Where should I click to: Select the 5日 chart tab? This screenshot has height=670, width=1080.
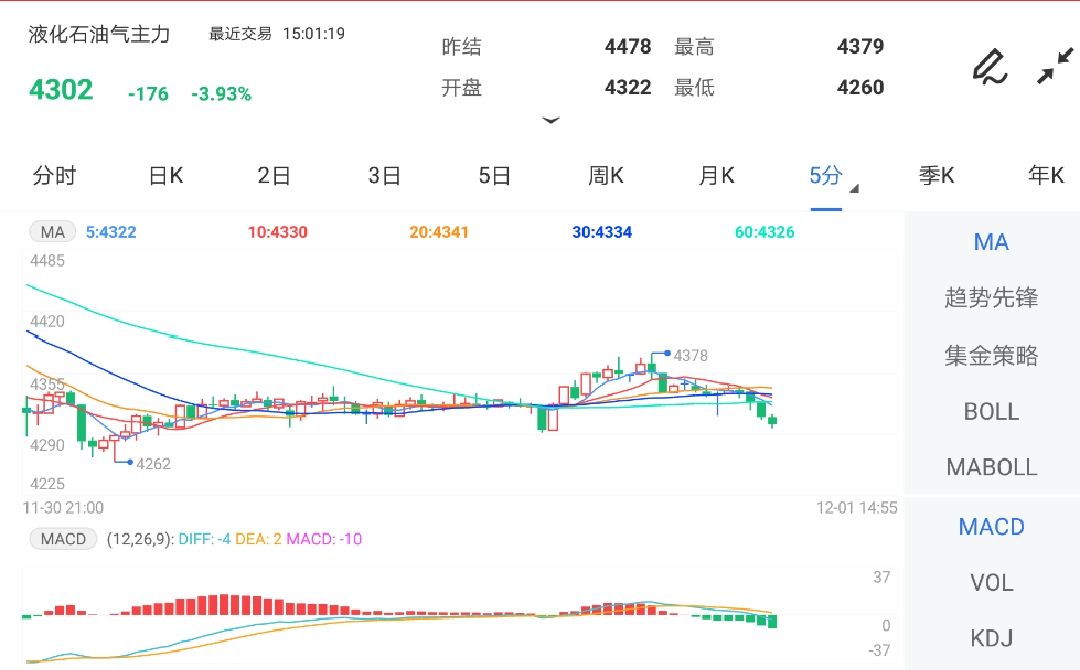(495, 176)
